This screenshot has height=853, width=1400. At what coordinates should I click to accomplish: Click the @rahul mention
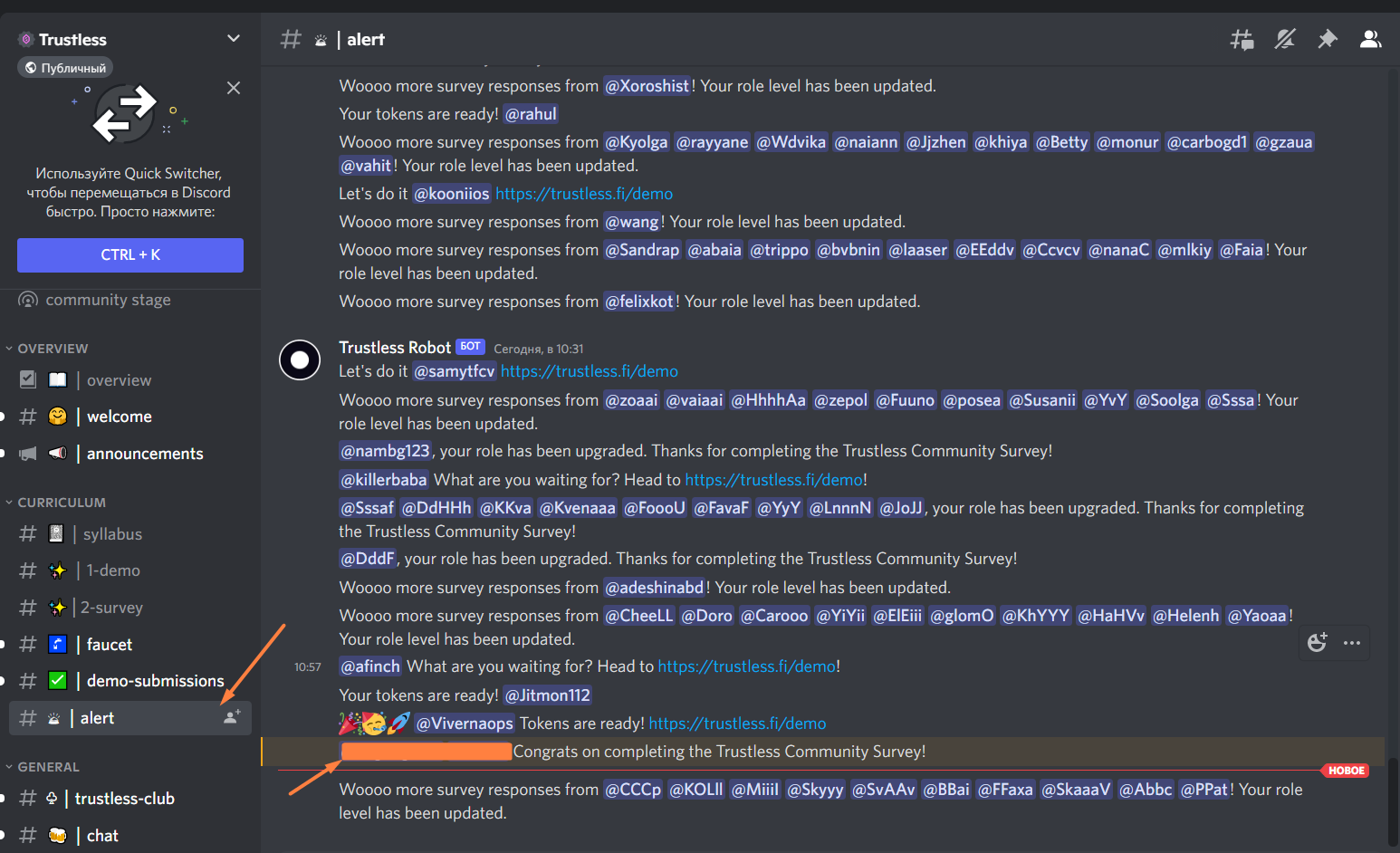[x=531, y=114]
